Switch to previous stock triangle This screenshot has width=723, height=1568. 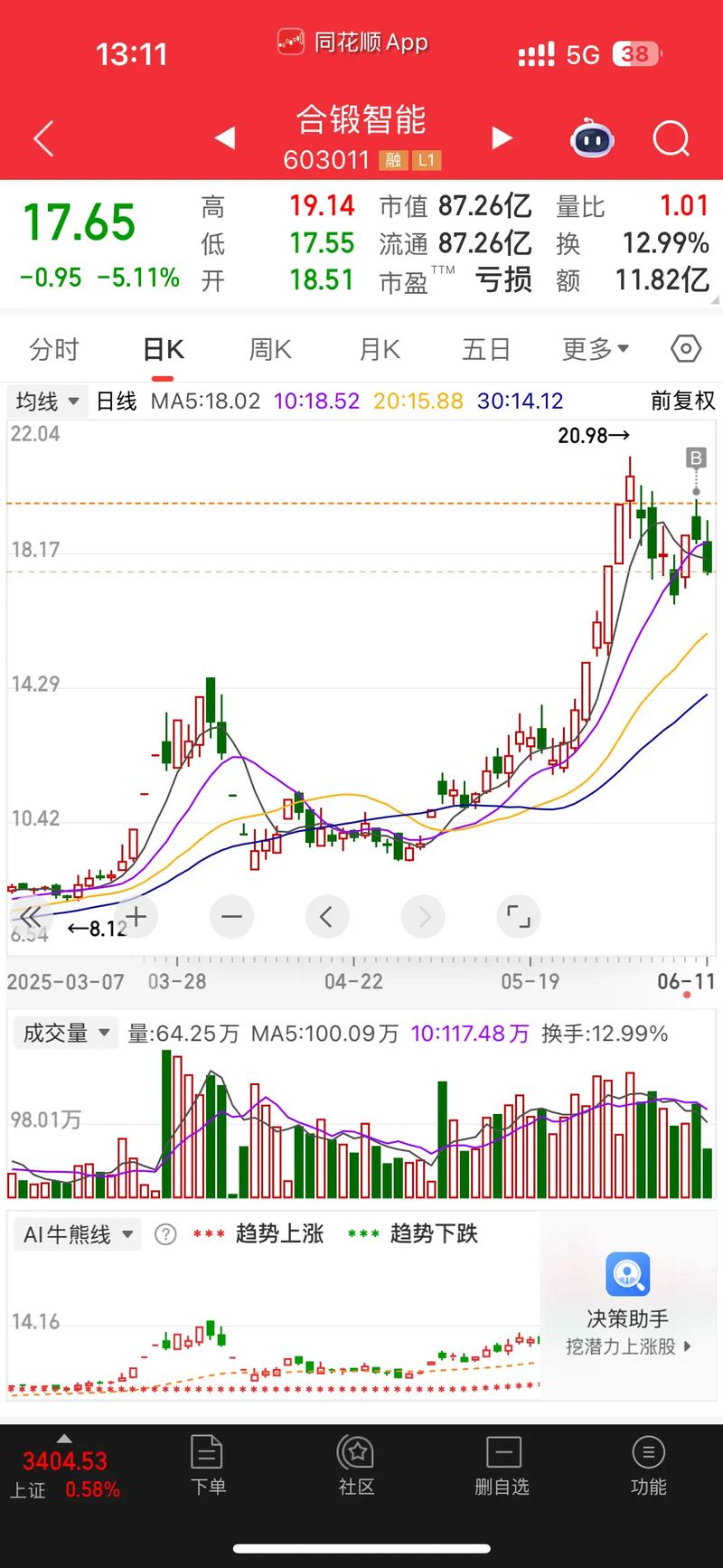[x=225, y=137]
